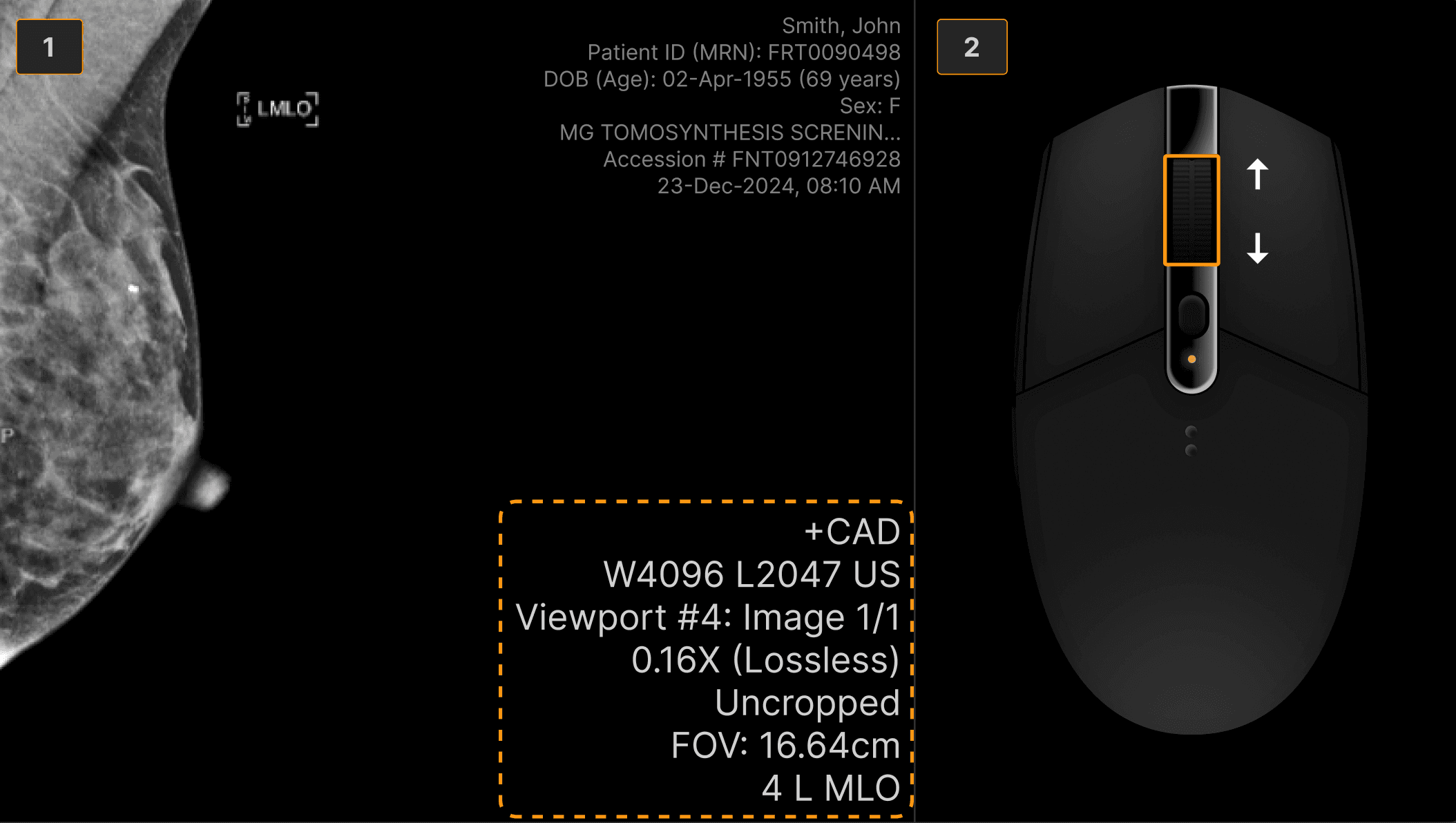
Task: Click the MG TOMOSYNTHESIS study description
Action: [730, 133]
